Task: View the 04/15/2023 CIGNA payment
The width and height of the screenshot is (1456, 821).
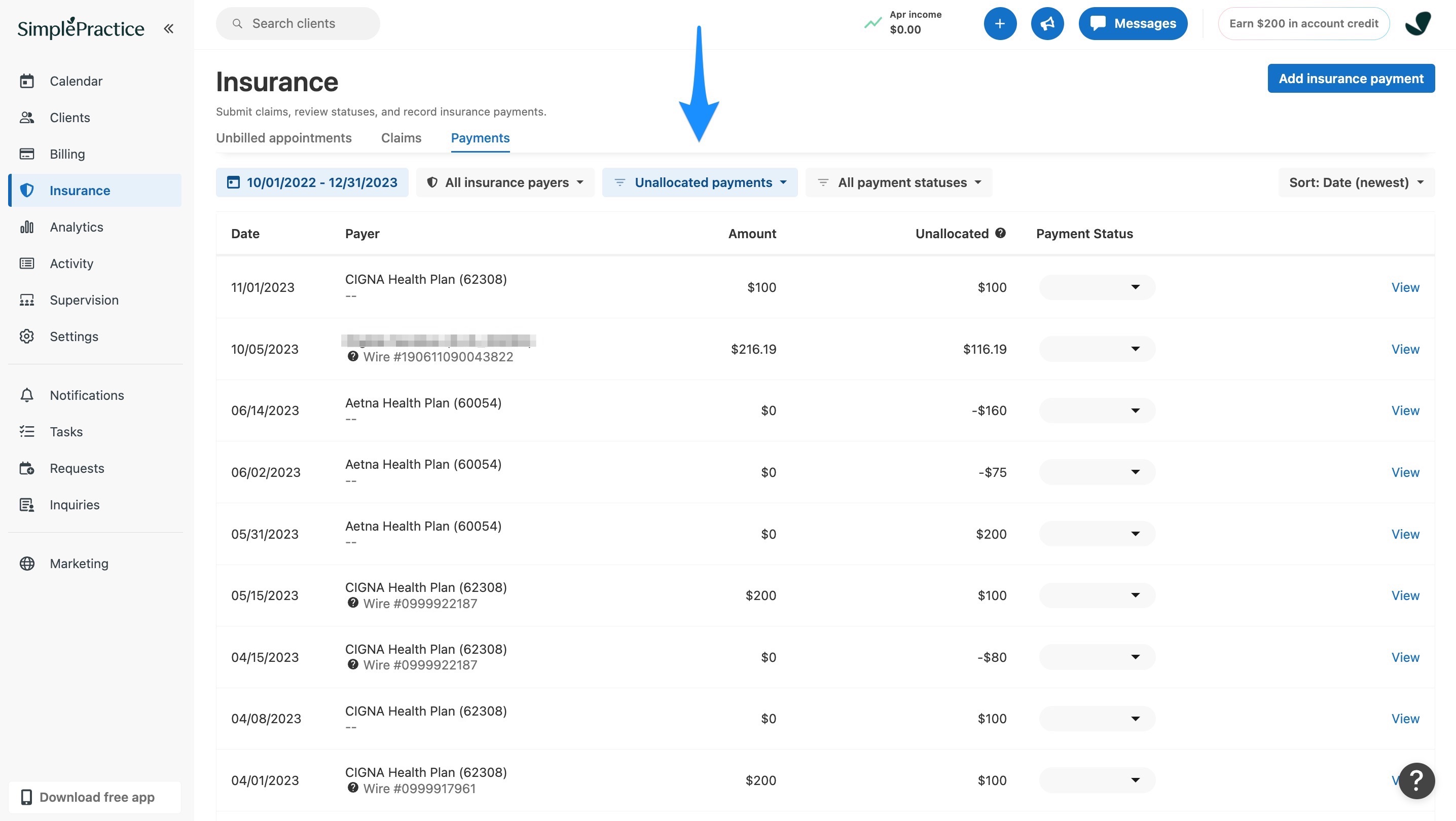Action: [1405, 657]
